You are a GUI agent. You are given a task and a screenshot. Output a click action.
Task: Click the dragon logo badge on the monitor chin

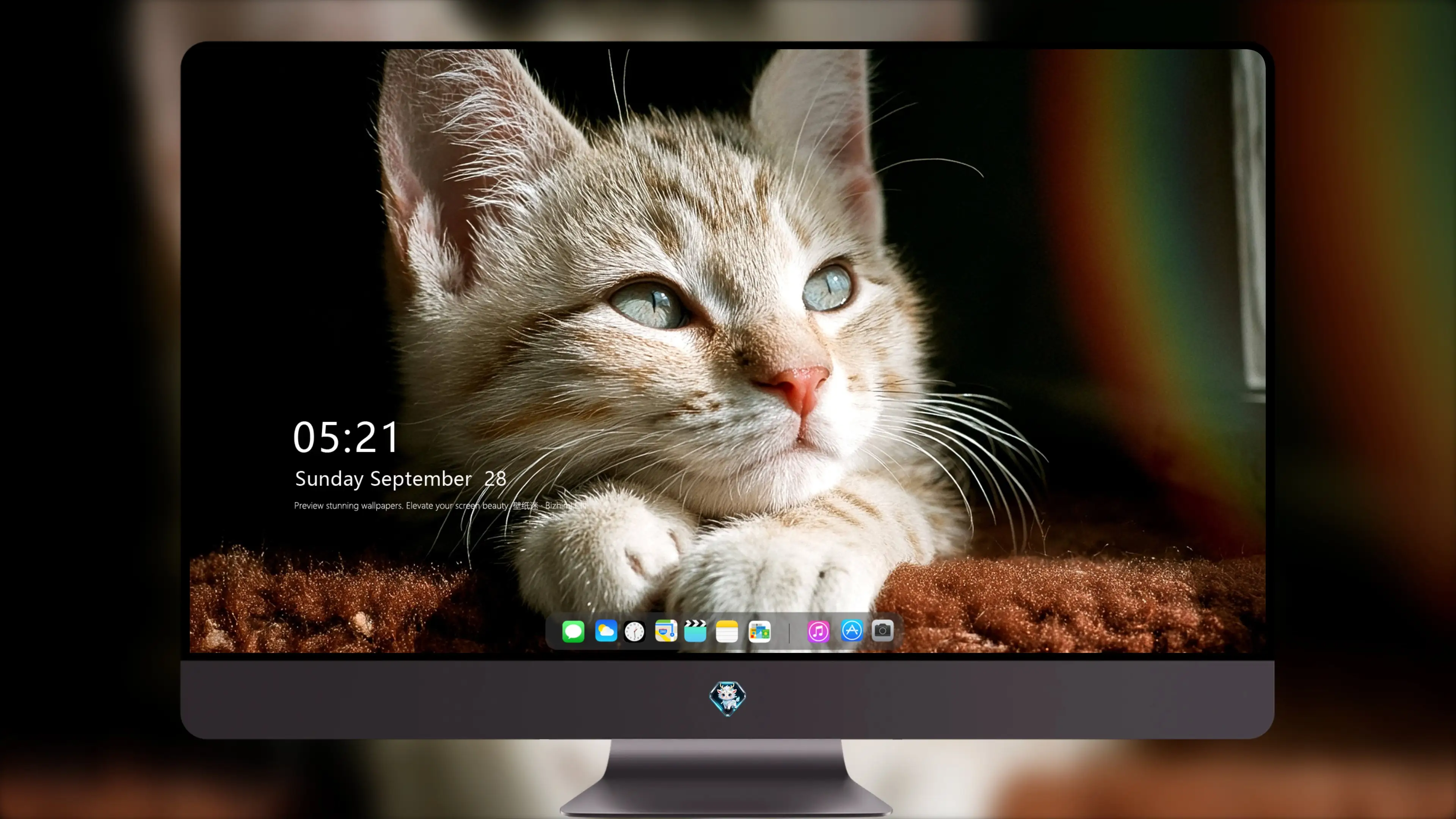728,698
